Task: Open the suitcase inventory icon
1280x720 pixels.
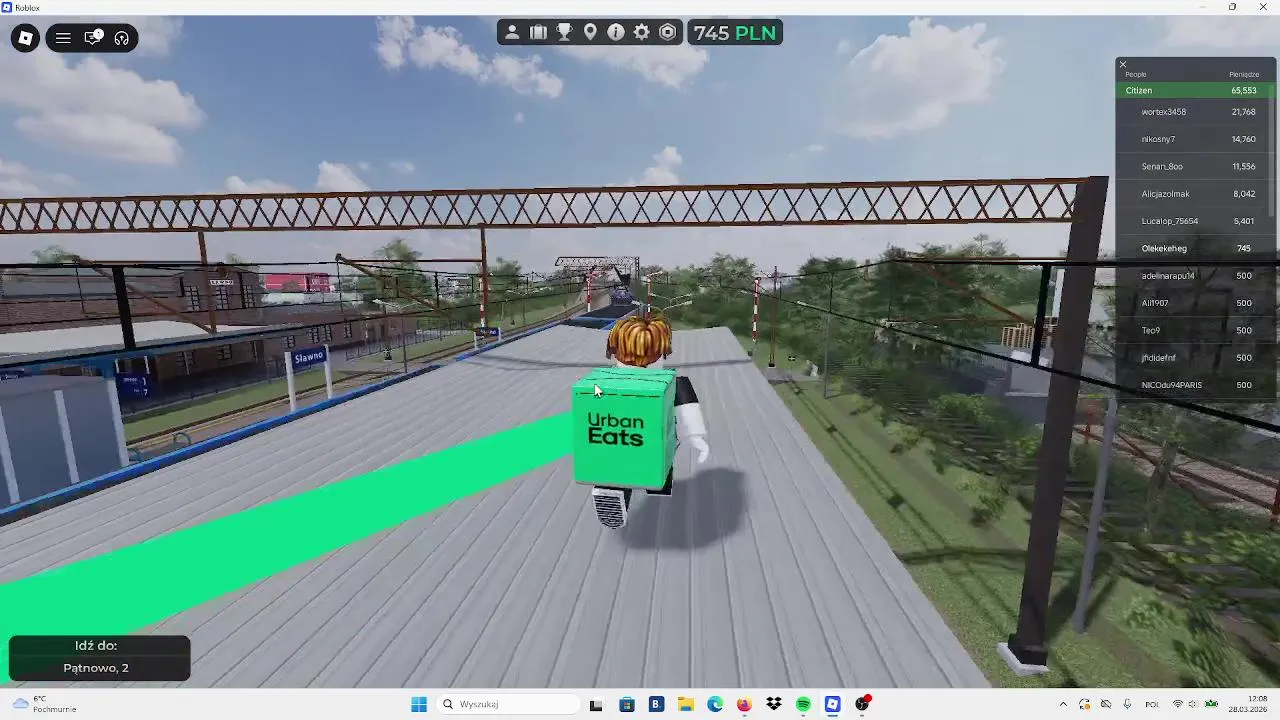Action: (538, 33)
